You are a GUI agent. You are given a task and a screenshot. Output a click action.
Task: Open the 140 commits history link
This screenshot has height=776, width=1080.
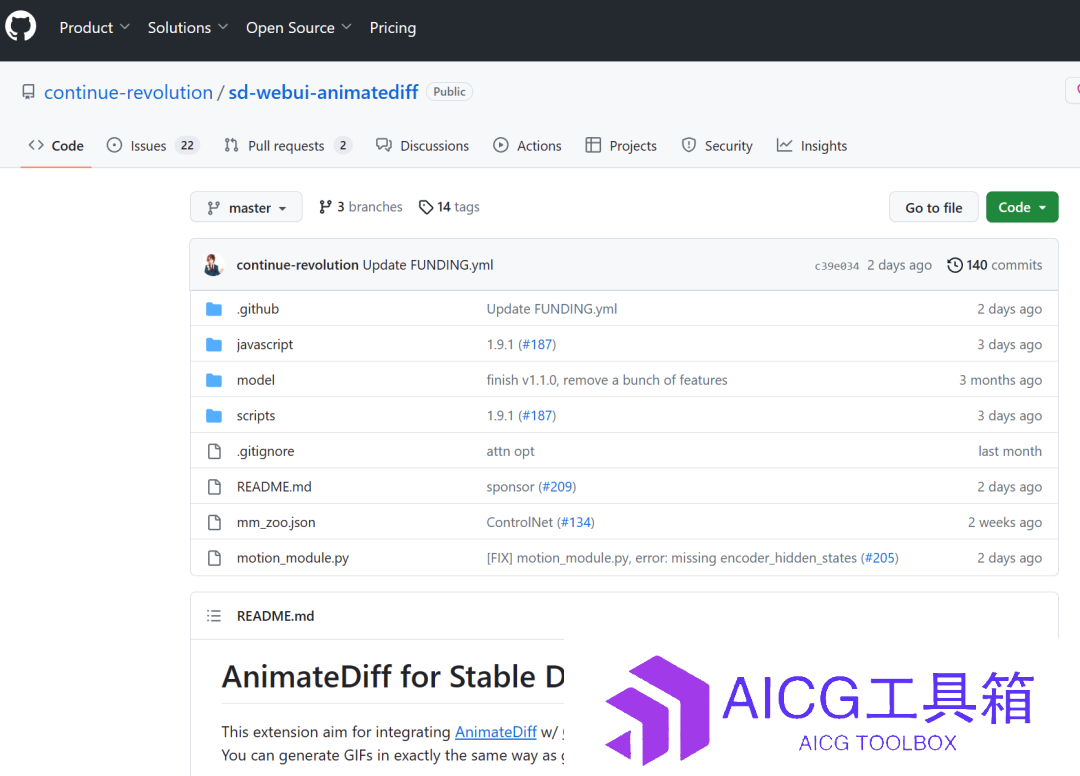point(995,265)
